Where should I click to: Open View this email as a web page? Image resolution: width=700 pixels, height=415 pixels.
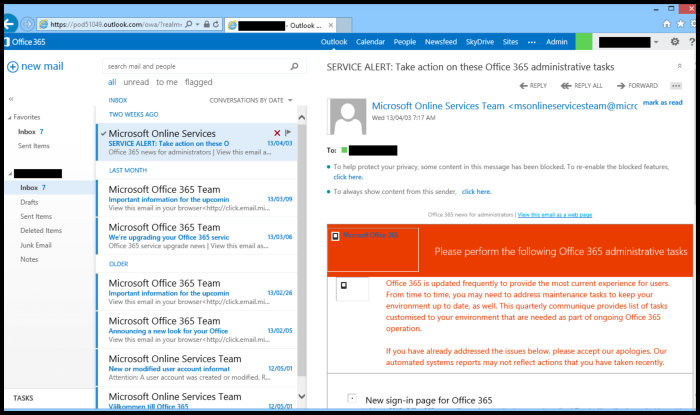click(x=554, y=215)
